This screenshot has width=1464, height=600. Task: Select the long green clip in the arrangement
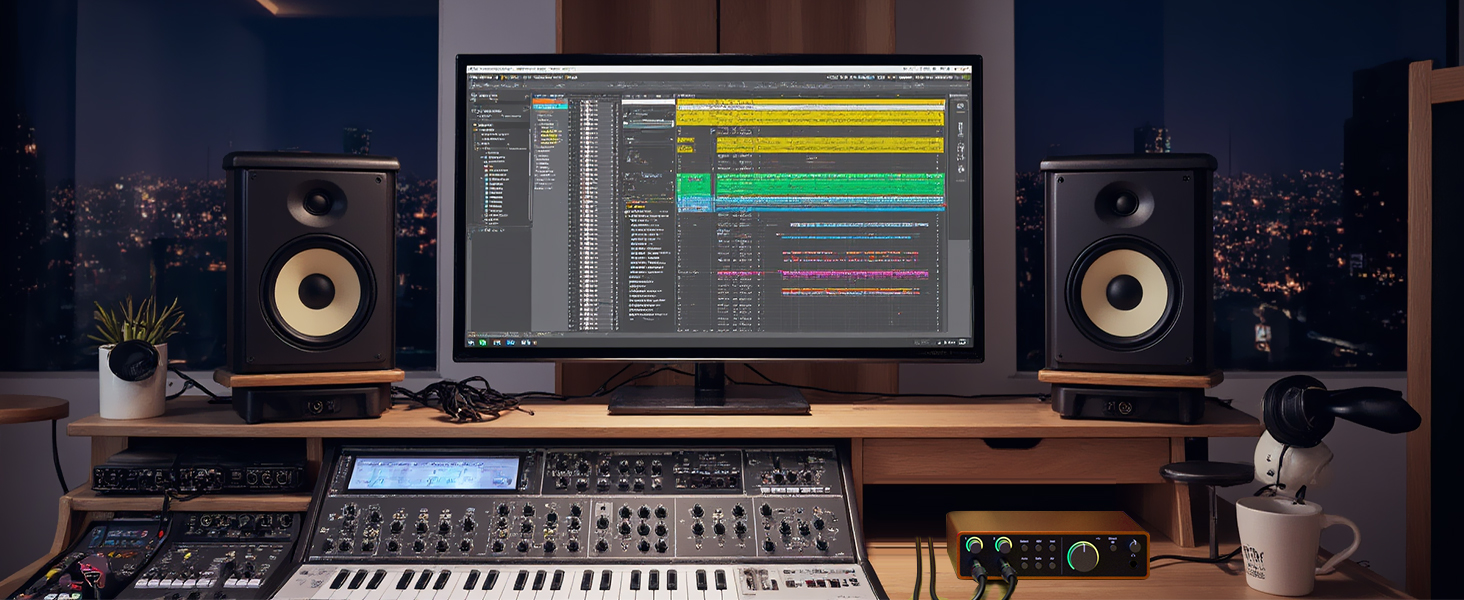point(830,184)
